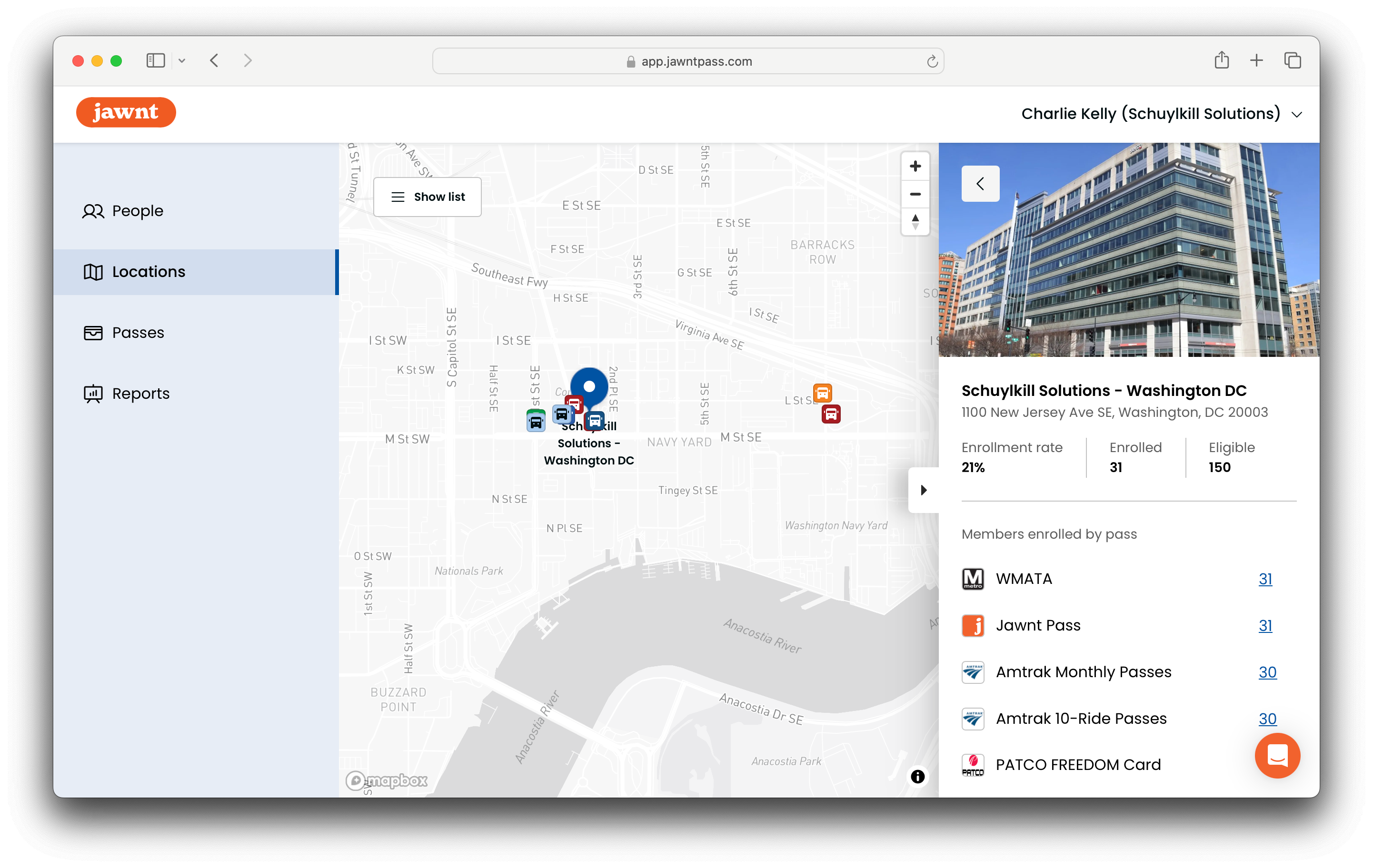Click the Eligible 150 value
This screenshot has width=1373, height=868.
point(1220,467)
